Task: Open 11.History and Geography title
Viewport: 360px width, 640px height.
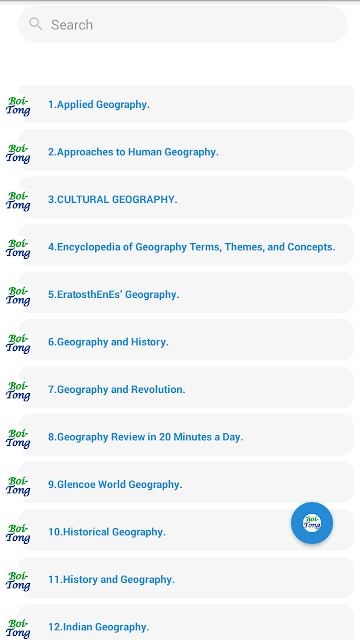Action: [x=111, y=580]
